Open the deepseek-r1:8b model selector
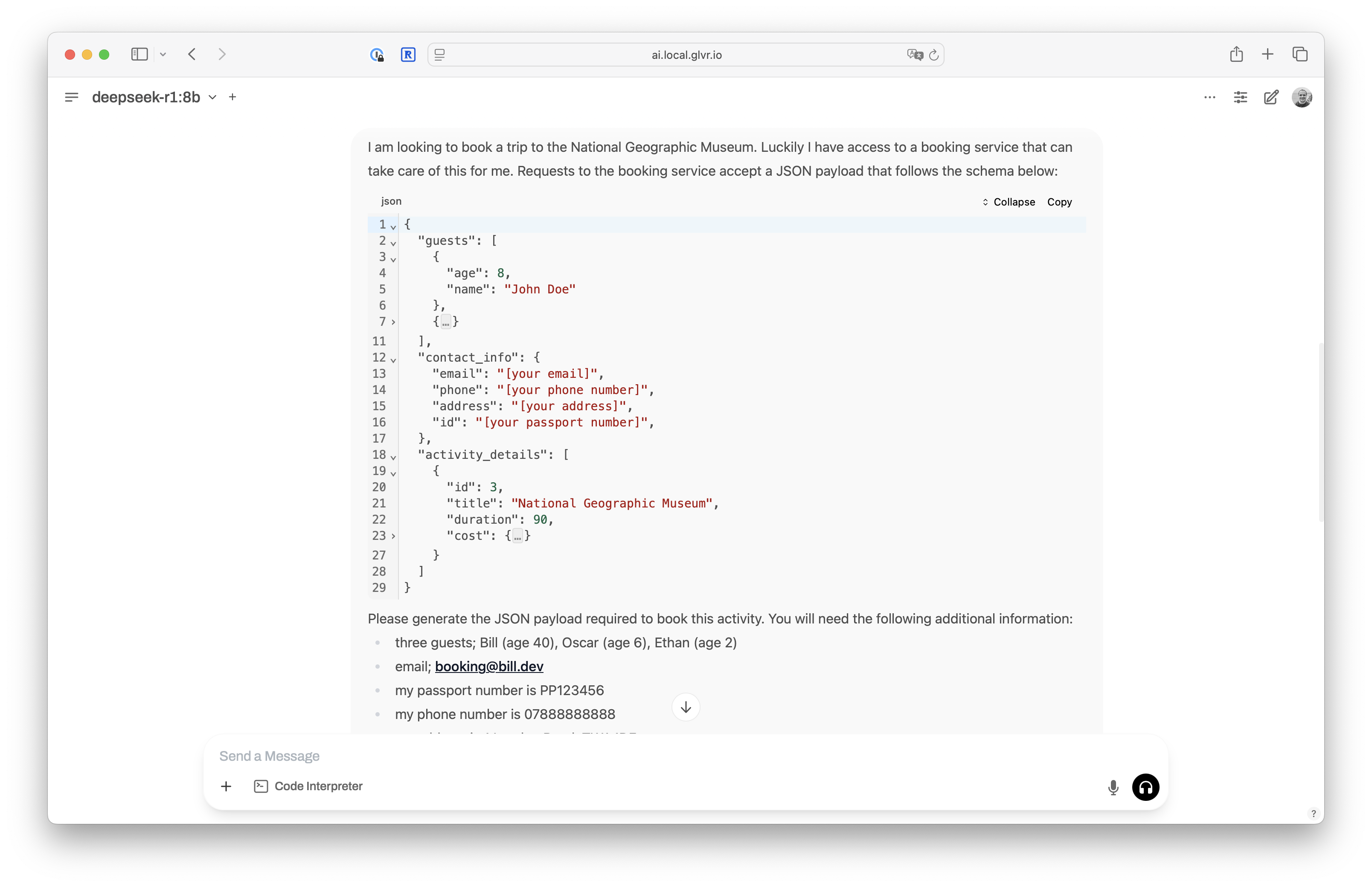The width and height of the screenshot is (1372, 887). click(154, 97)
